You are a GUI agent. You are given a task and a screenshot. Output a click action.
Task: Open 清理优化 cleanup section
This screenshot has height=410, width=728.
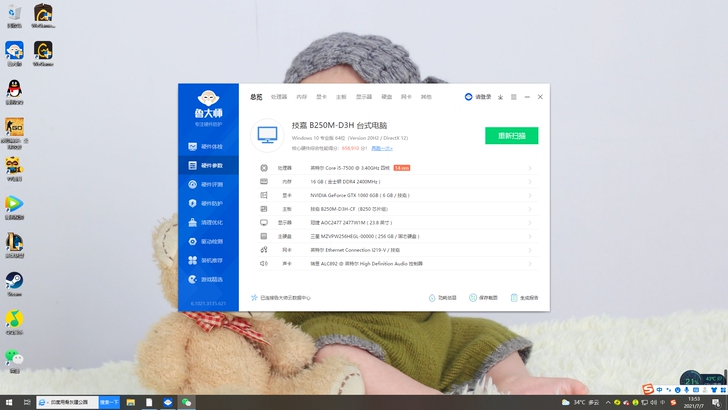tap(208, 222)
